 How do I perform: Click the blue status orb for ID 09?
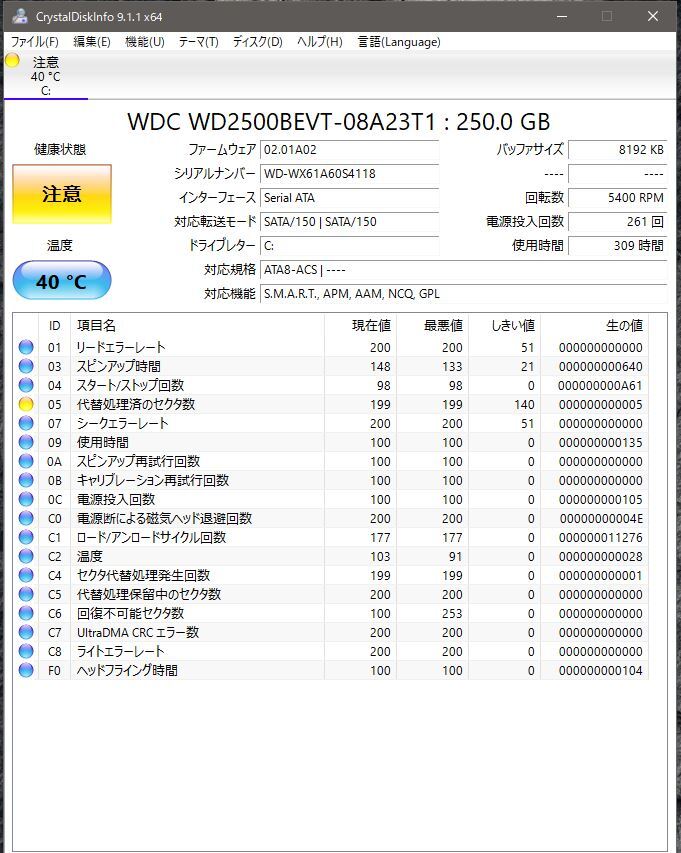26,442
